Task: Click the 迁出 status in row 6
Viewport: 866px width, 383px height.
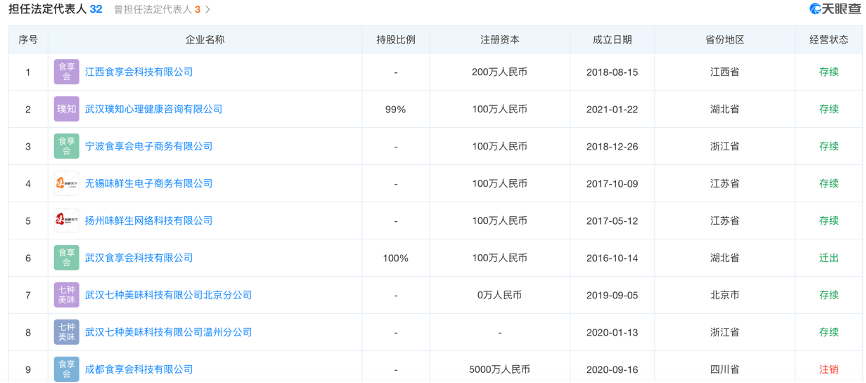Action: [x=829, y=258]
